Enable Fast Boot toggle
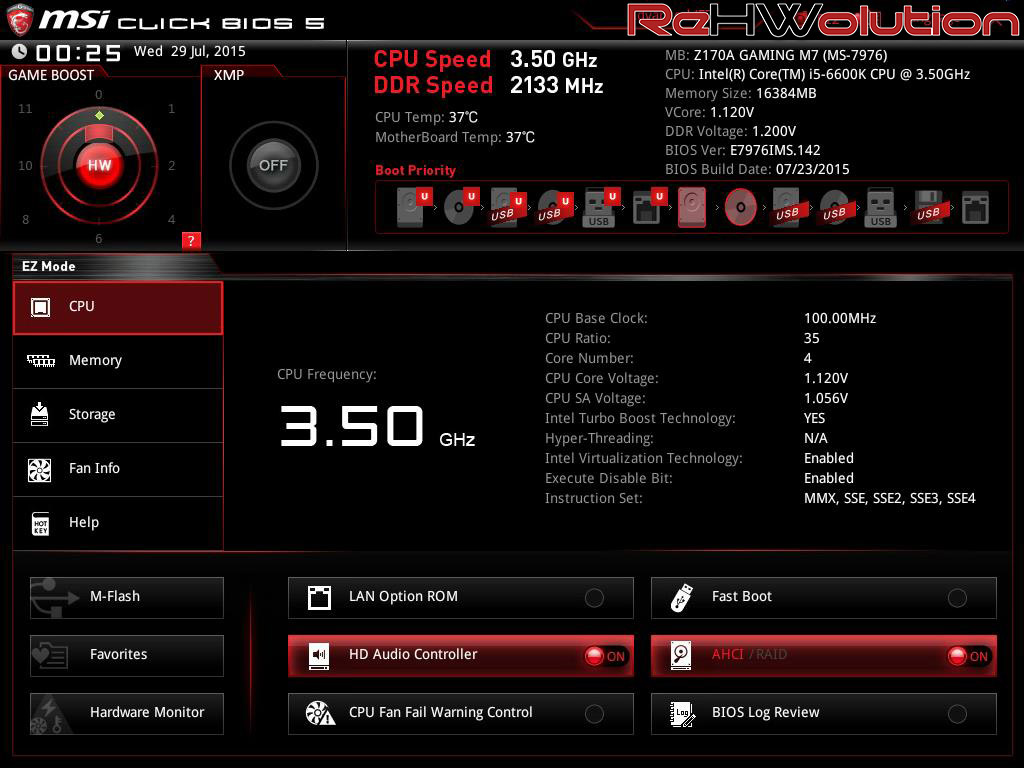This screenshot has width=1024, height=768. click(x=957, y=598)
